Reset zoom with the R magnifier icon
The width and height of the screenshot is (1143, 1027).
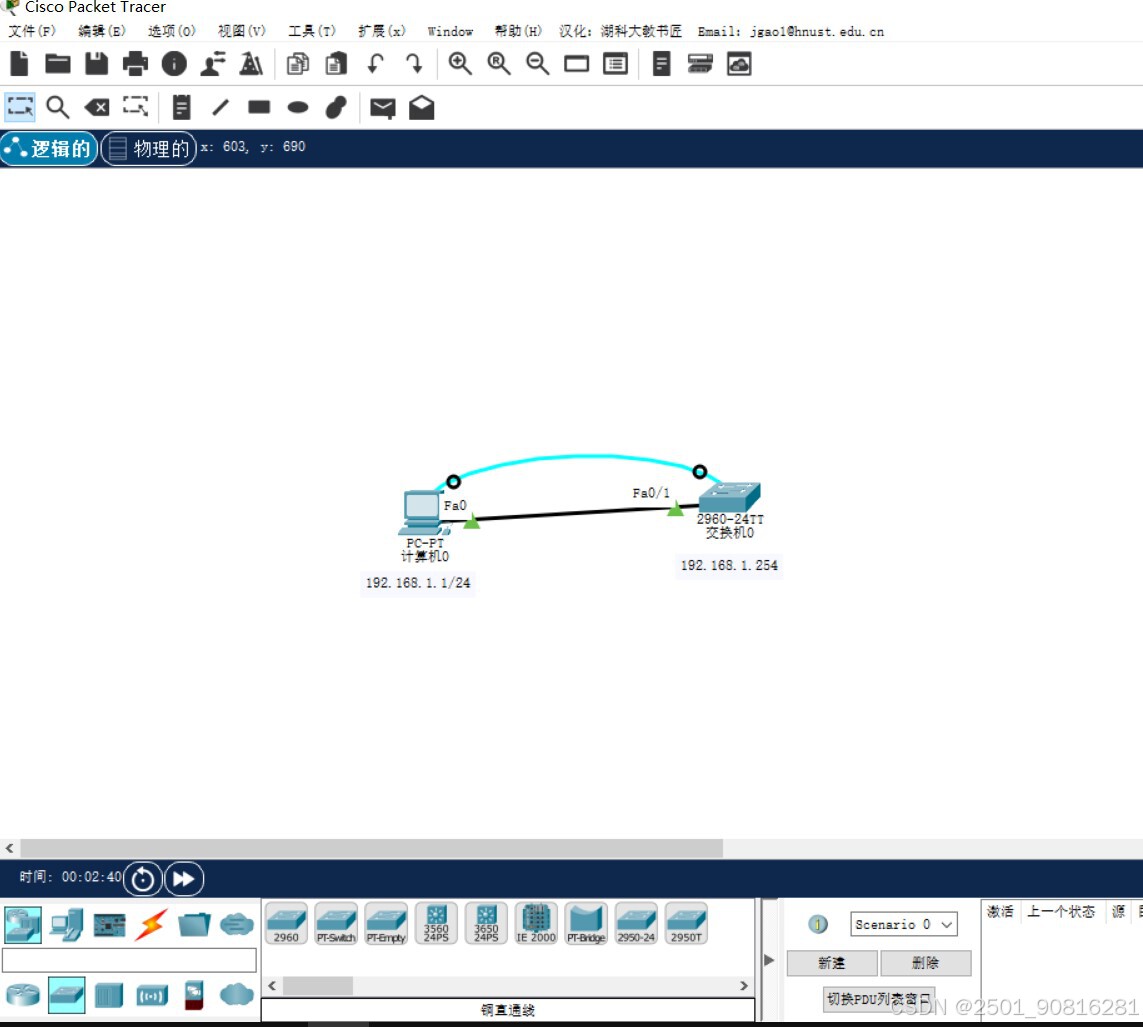[x=499, y=64]
